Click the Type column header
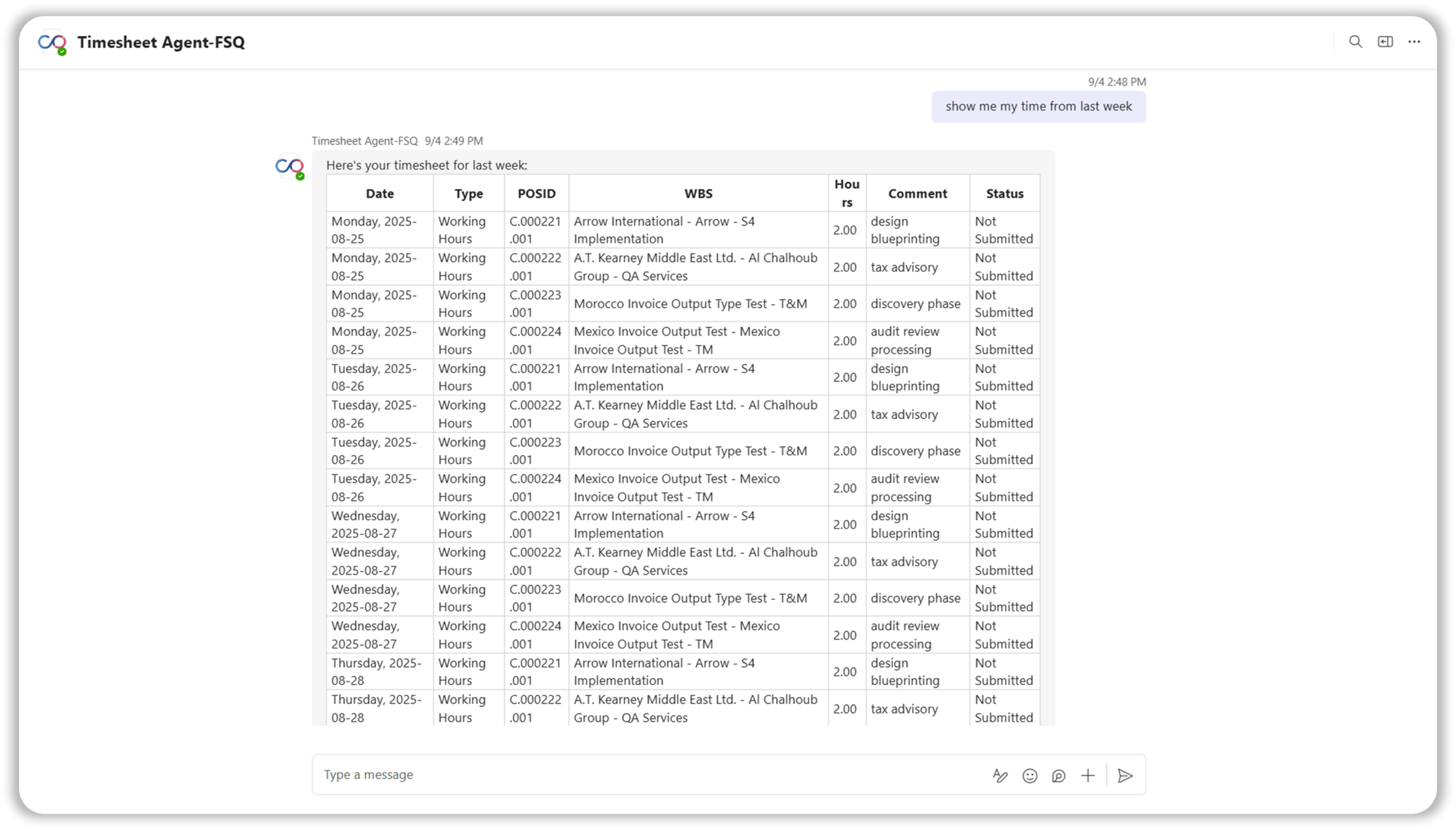The height and width of the screenshot is (830, 1456). (469, 193)
